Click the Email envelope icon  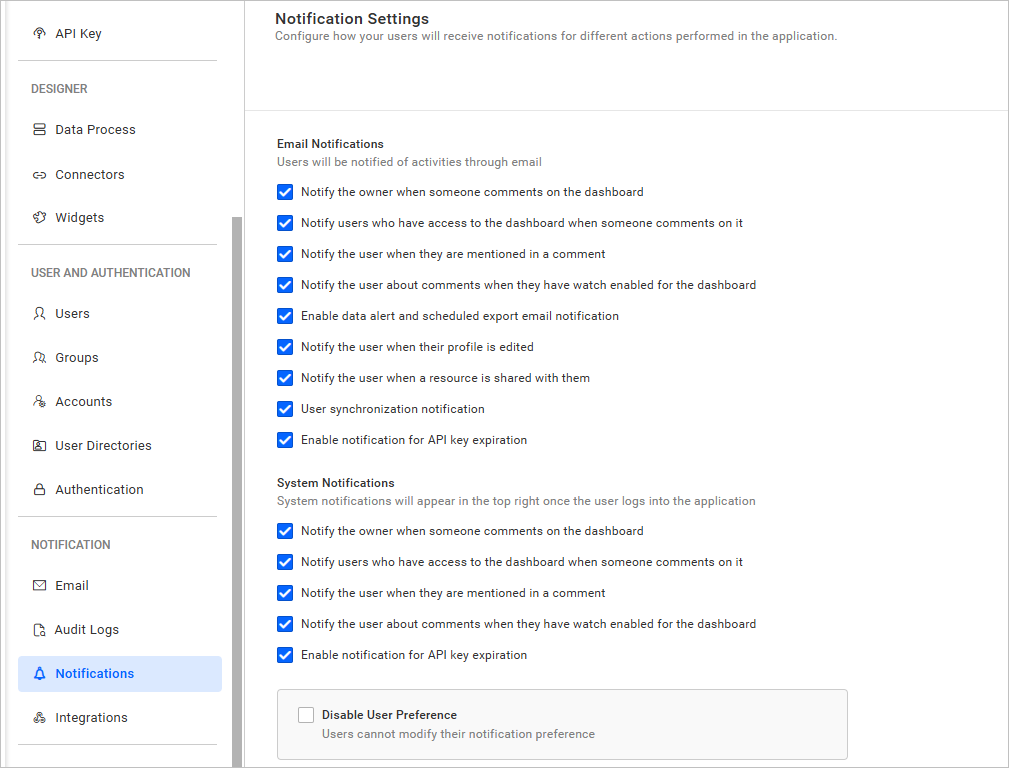38,585
